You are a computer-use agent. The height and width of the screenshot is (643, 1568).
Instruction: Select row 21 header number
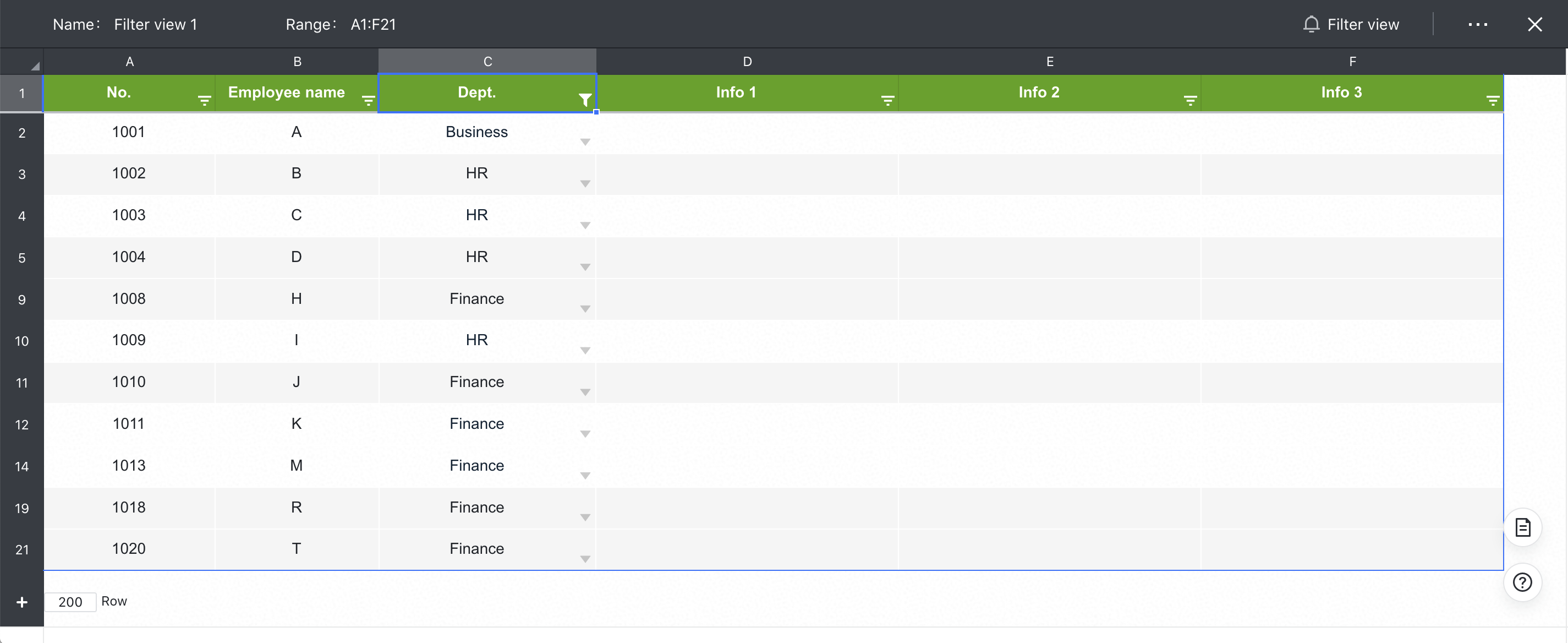pos(22,550)
